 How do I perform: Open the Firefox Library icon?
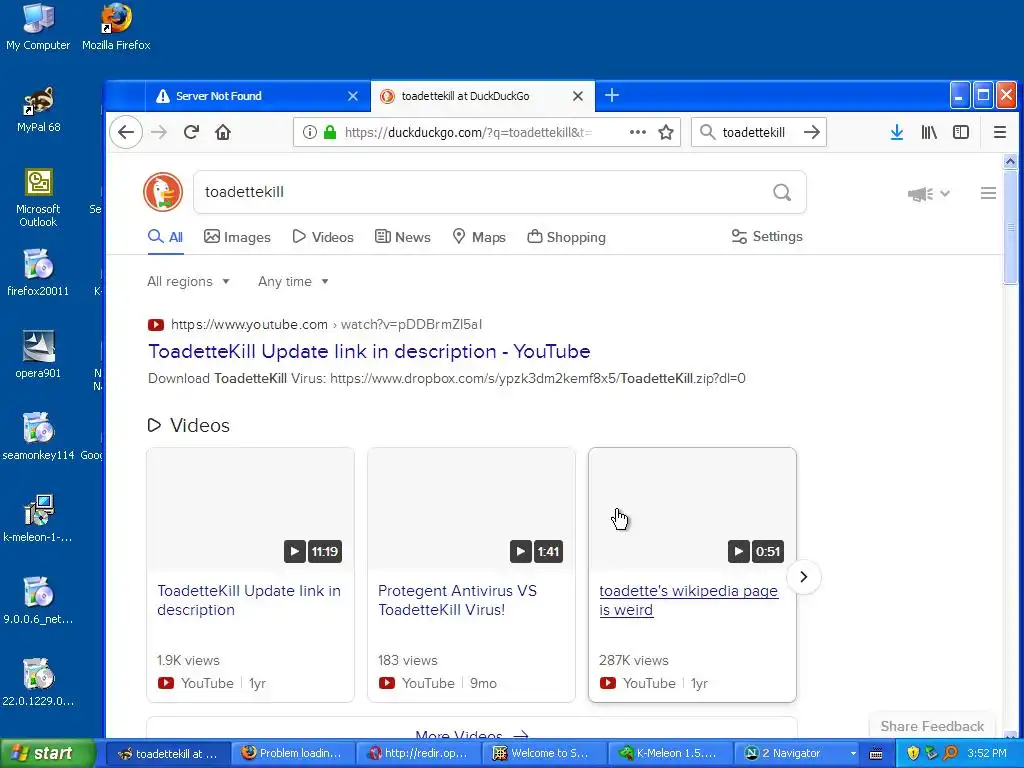click(929, 133)
